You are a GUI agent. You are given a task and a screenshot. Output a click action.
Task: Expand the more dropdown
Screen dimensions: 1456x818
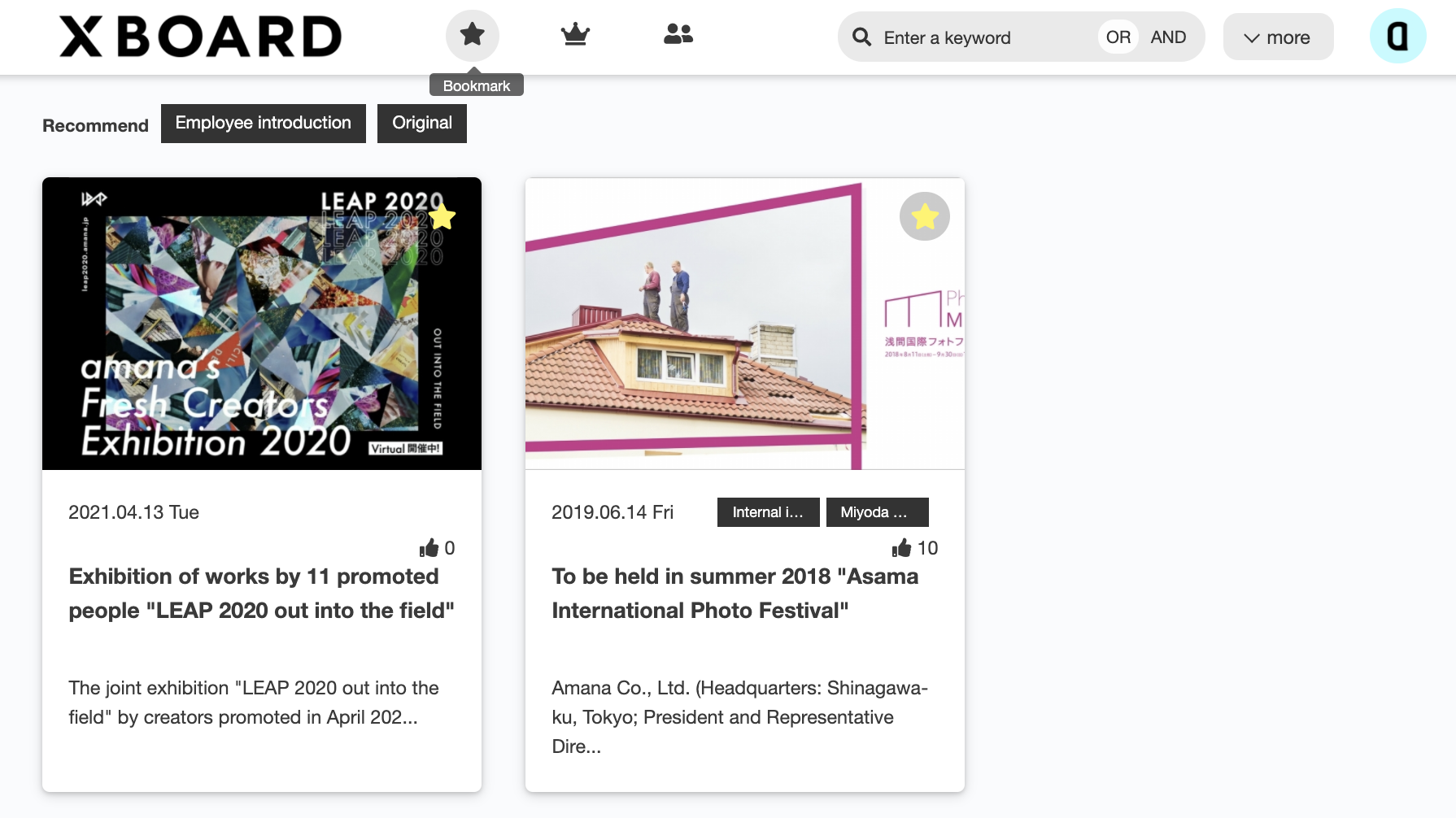pyautogui.click(x=1278, y=37)
